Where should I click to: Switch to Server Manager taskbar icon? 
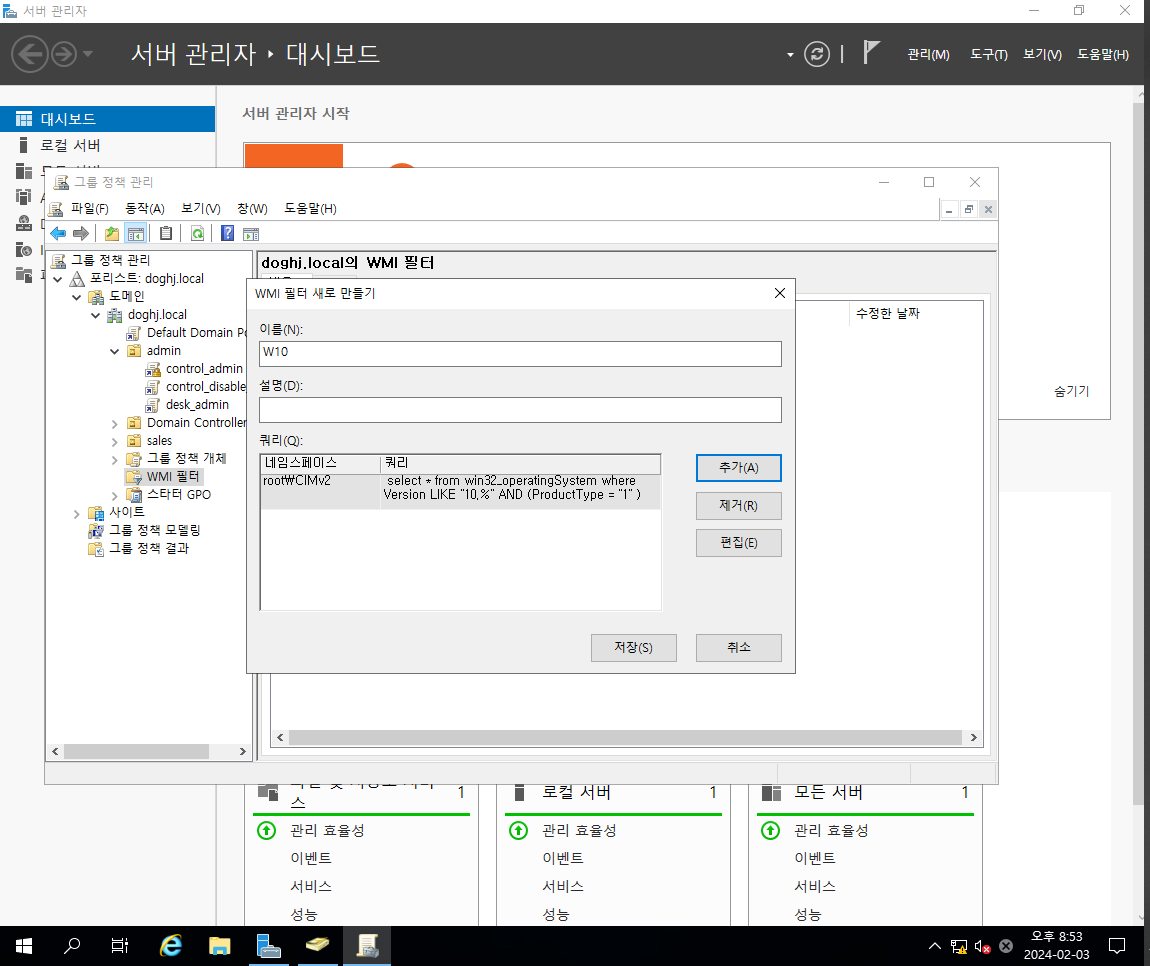pyautogui.click(x=268, y=946)
